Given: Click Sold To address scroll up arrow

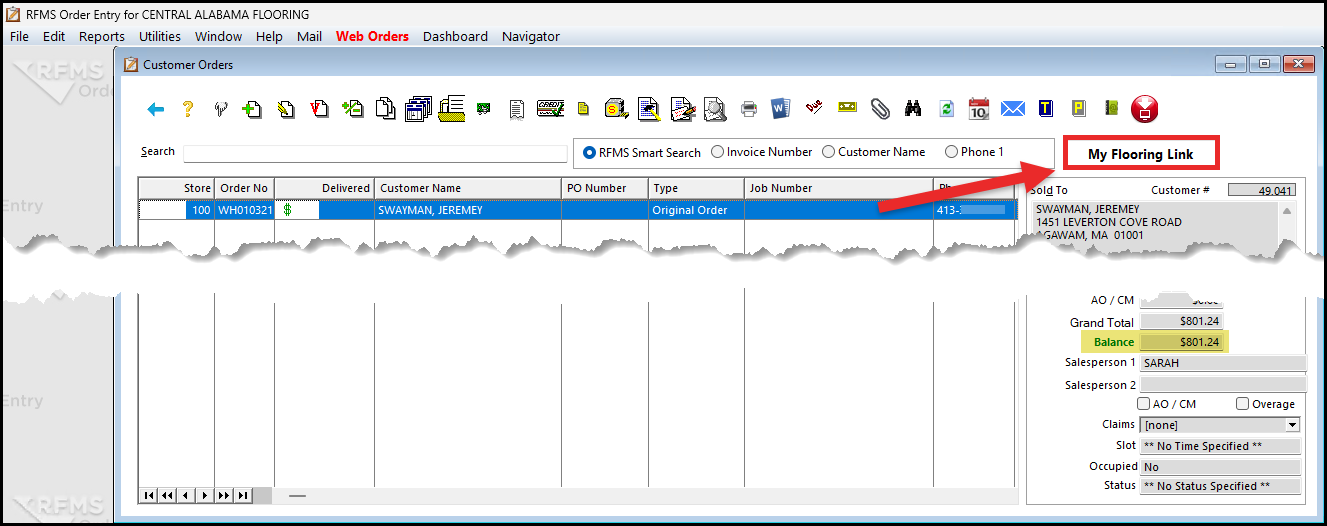Looking at the screenshot, I should [x=1286, y=211].
